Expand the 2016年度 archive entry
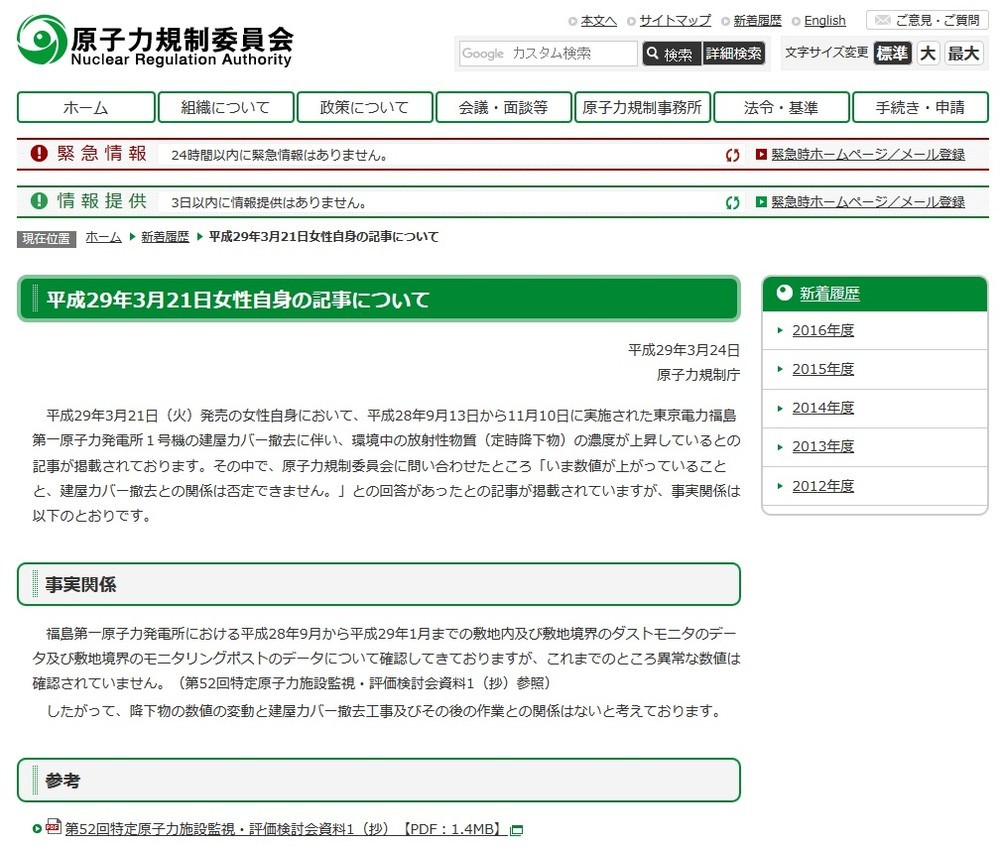1000x847 pixels. [x=823, y=329]
